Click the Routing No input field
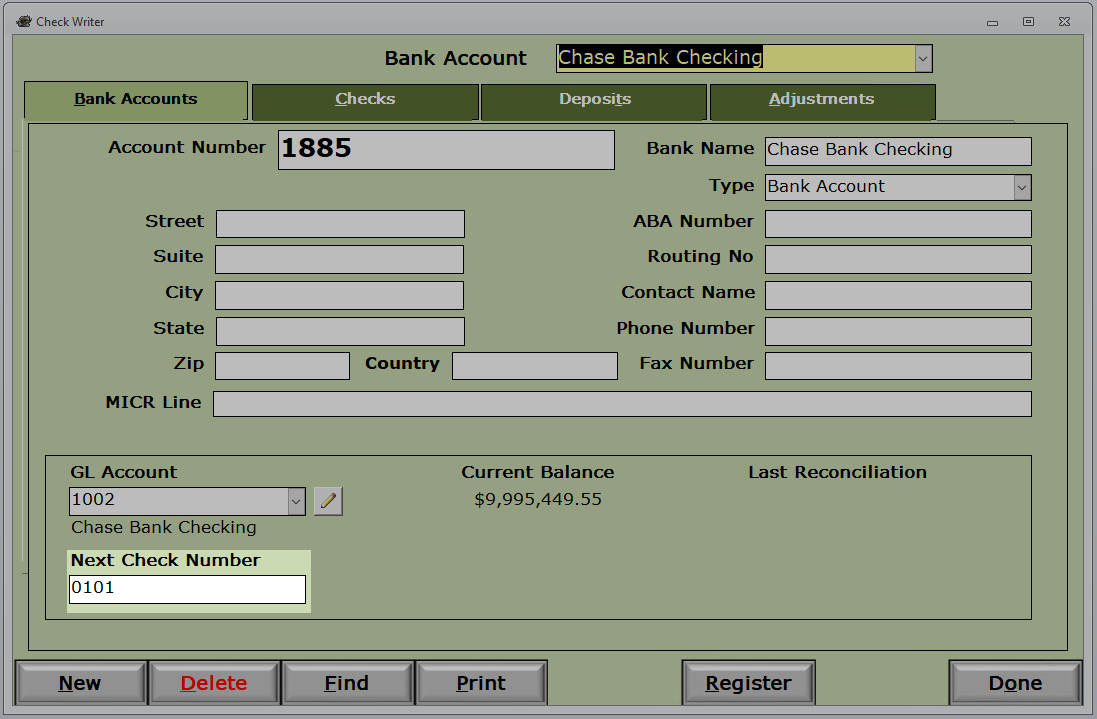The height and width of the screenshot is (719, 1097). (x=898, y=259)
